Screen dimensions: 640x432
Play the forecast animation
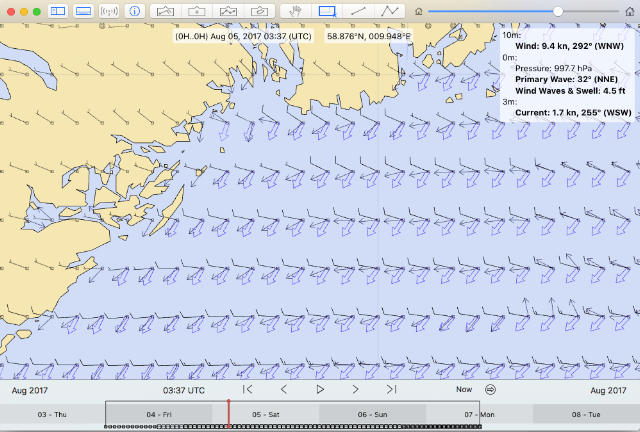pyautogui.click(x=320, y=390)
